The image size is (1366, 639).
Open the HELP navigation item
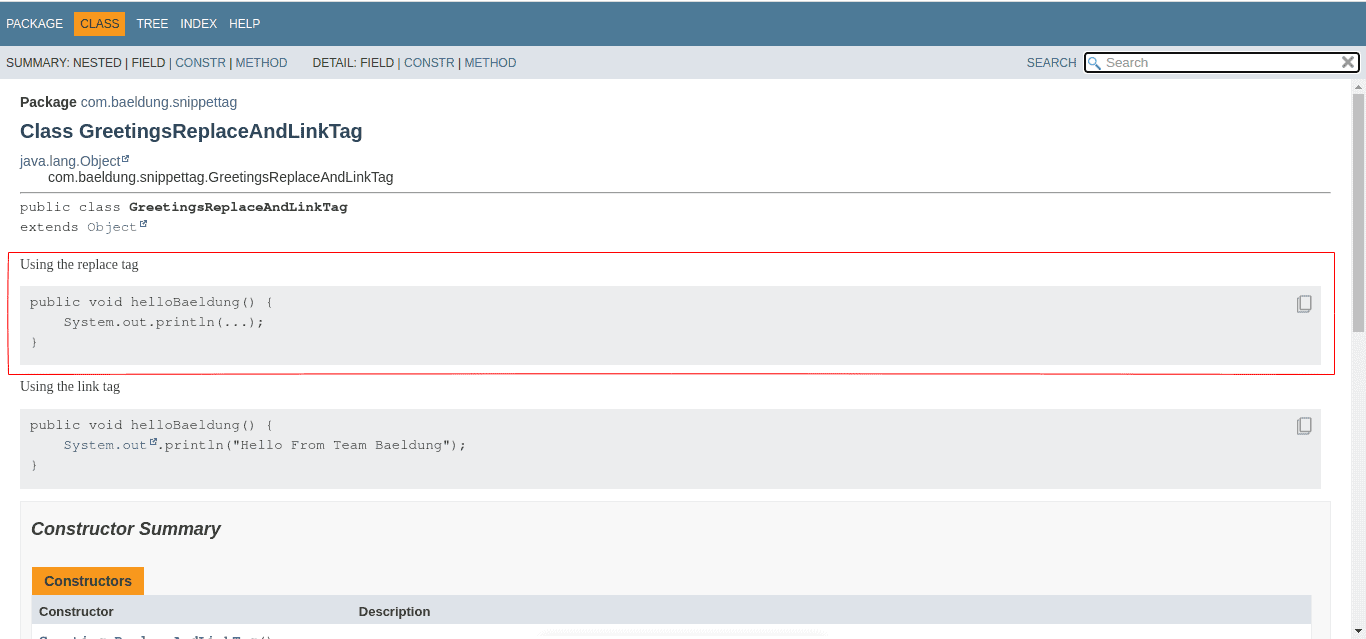click(x=244, y=24)
